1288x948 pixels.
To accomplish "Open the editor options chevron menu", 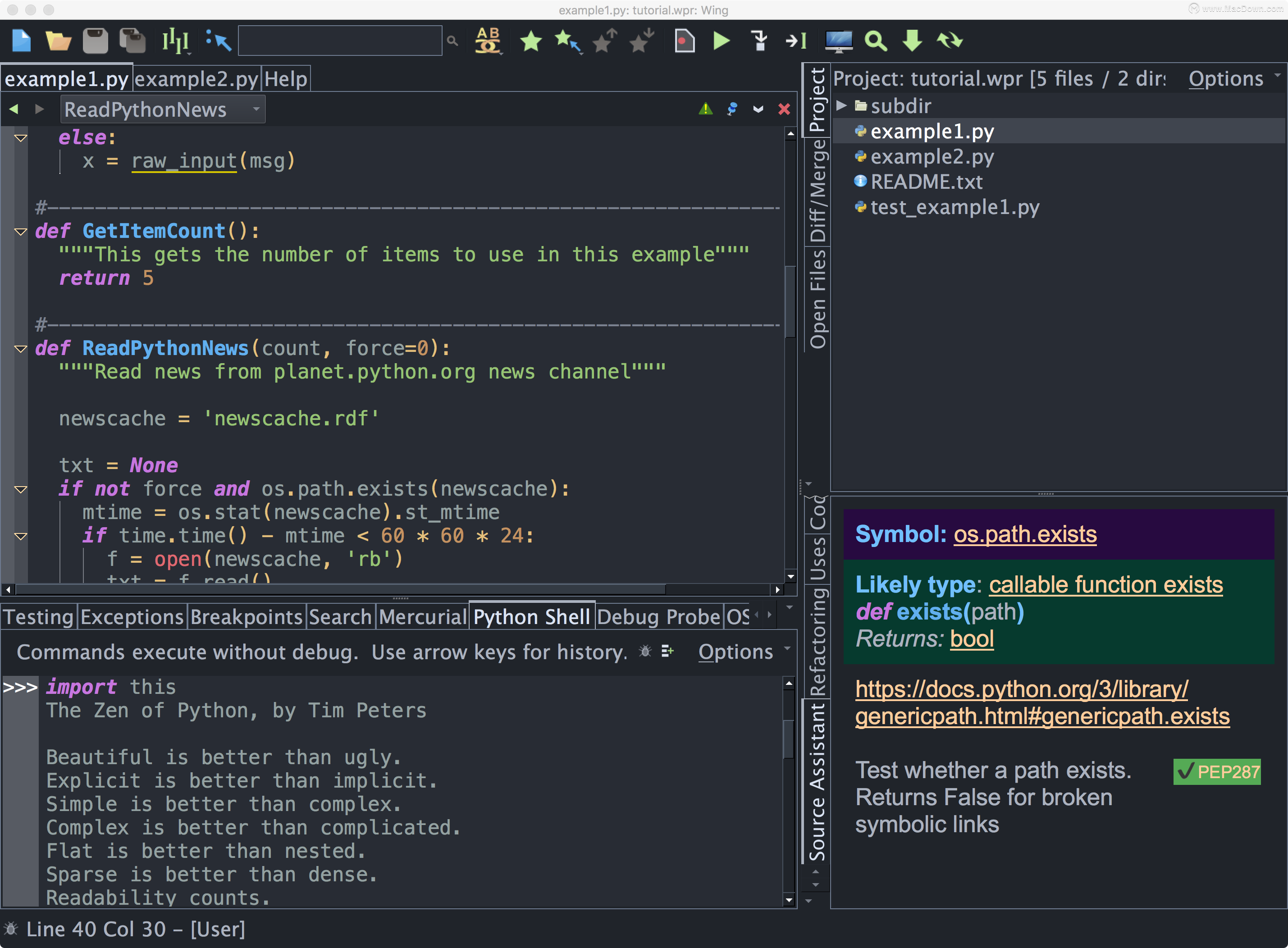I will [758, 109].
